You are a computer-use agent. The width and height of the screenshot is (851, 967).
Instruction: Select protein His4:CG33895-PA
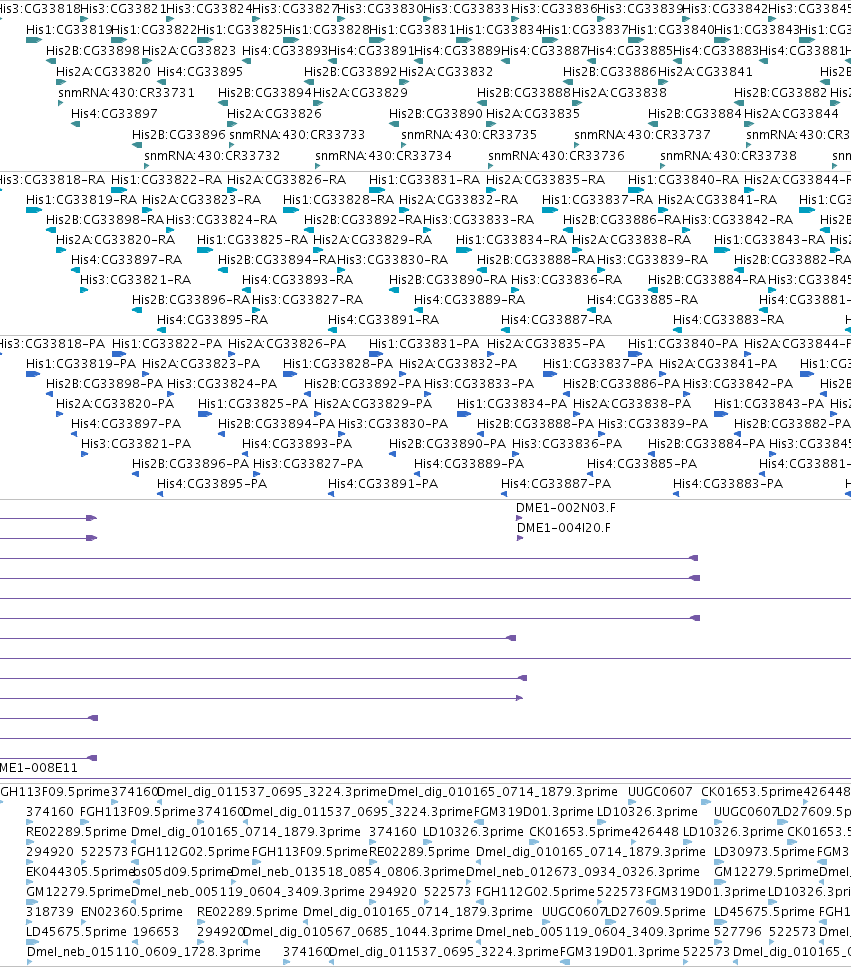[x=212, y=484]
